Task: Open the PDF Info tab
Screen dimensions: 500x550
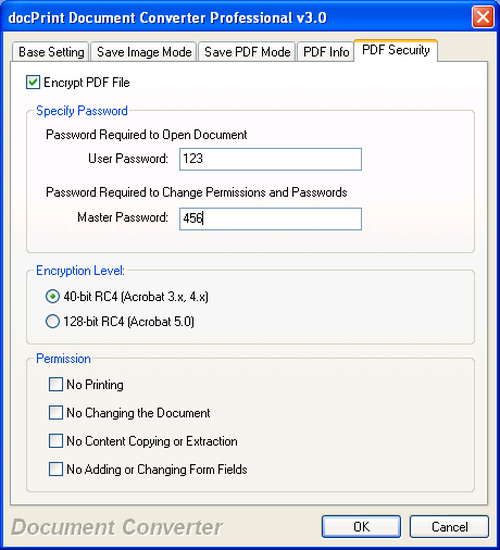Action: click(326, 52)
